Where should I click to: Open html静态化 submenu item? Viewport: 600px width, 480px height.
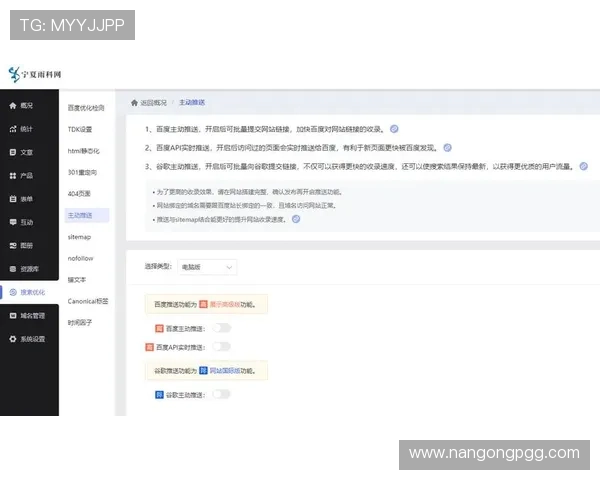point(84,151)
